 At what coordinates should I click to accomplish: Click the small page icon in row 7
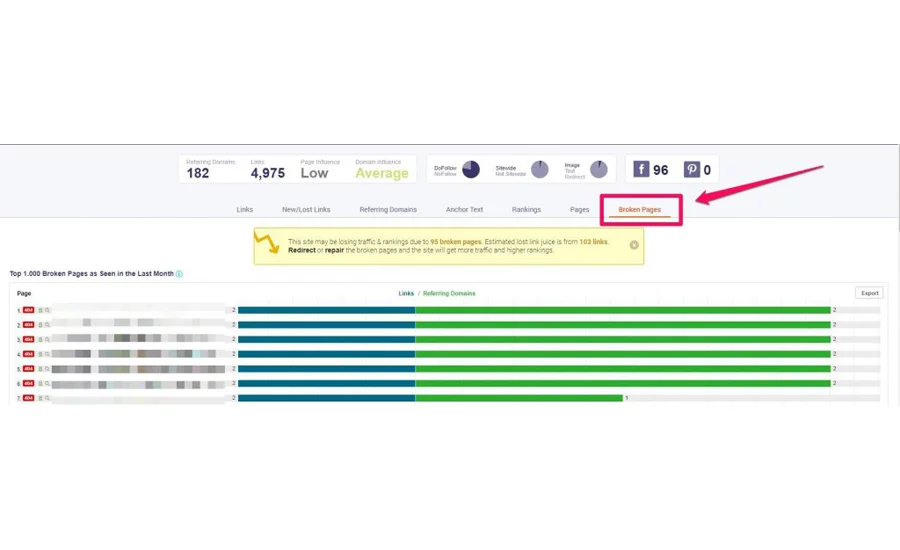coord(40,398)
